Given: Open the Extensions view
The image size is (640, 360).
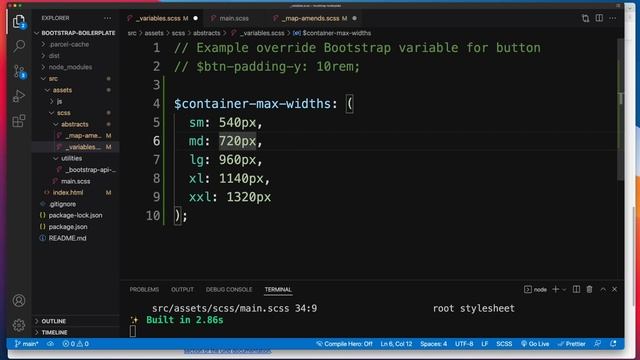Looking at the screenshot, I should click(x=19, y=121).
